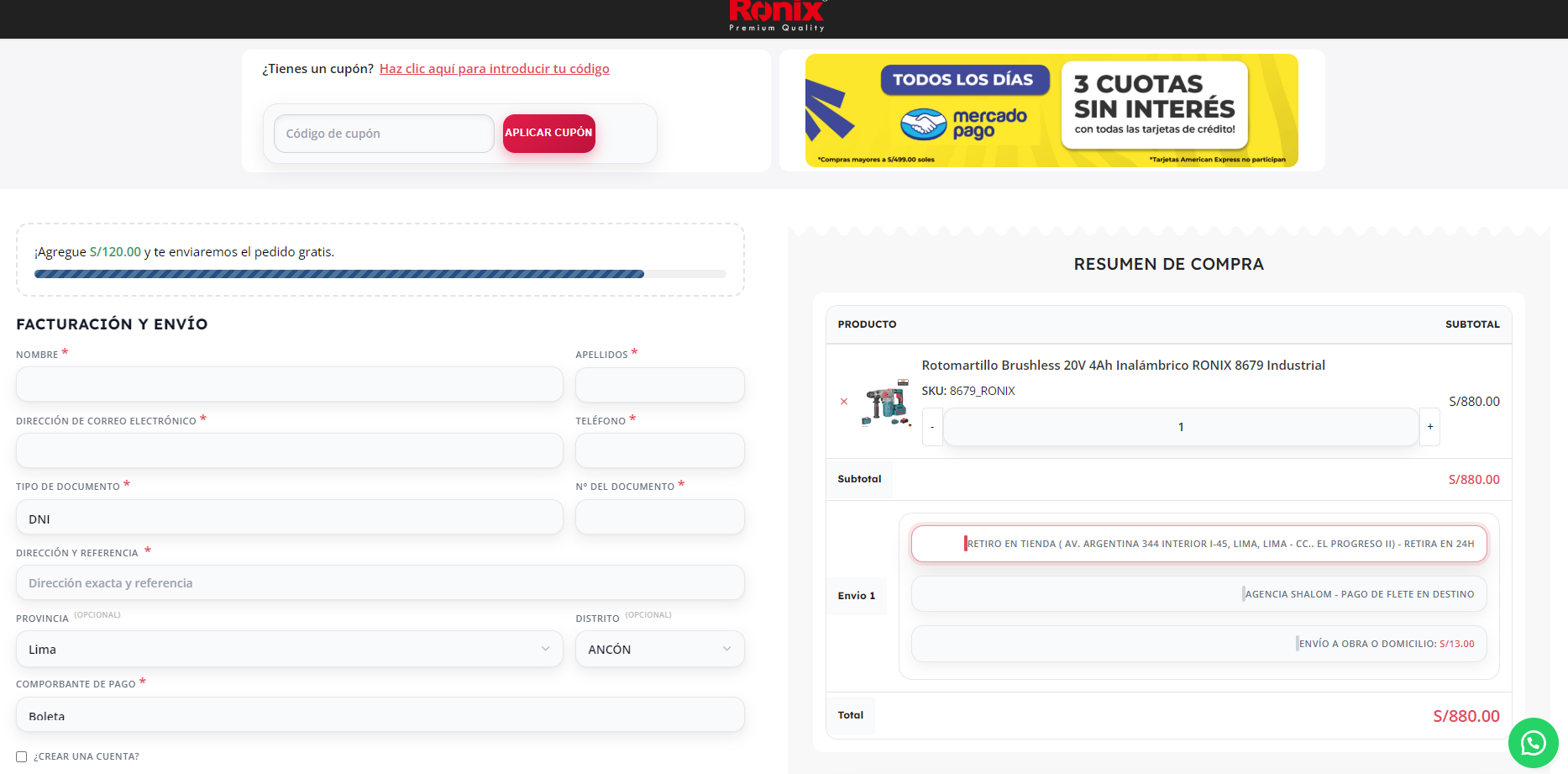This screenshot has width=1568, height=774.
Task: Select 'Retiro en tienda' shipping option
Action: tap(1198, 544)
